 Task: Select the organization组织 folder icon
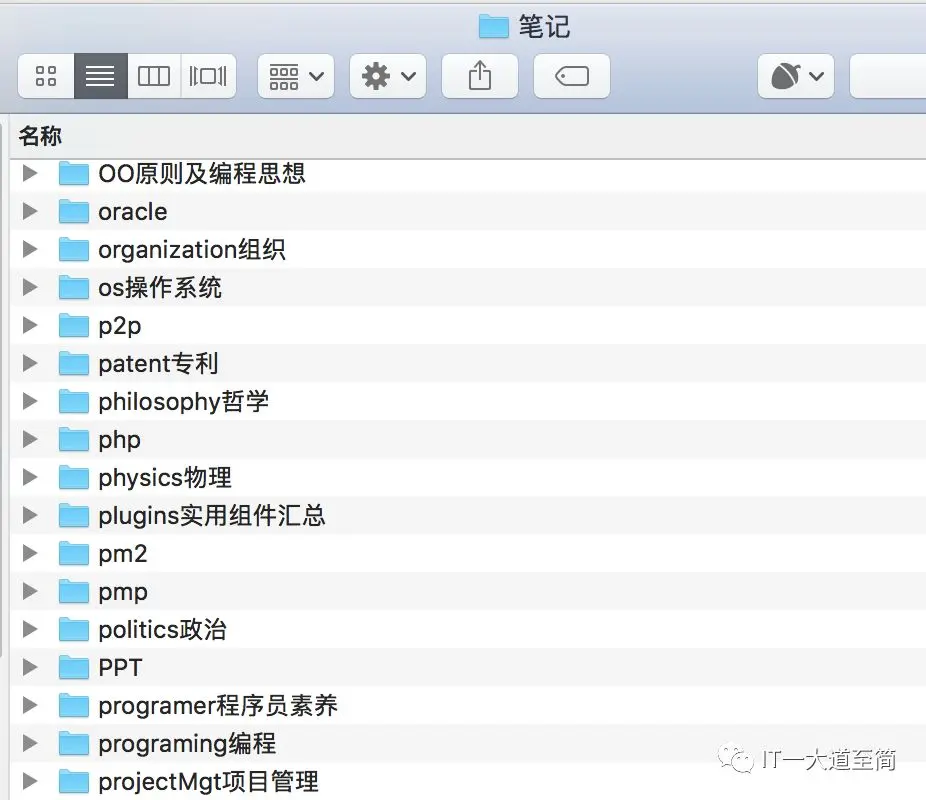74,249
